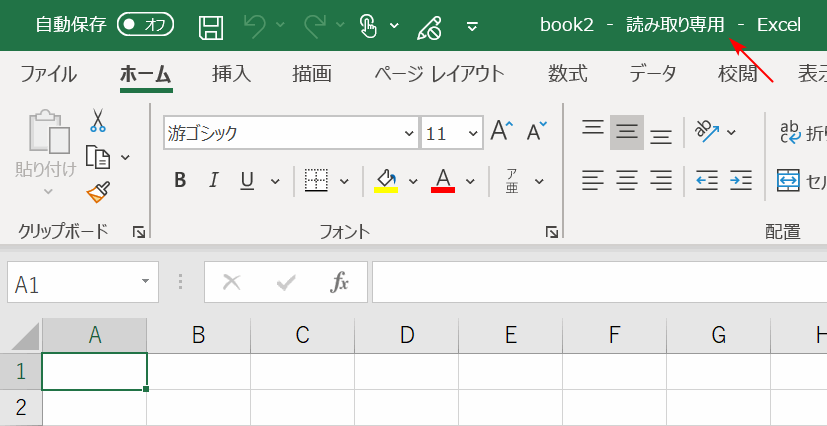Open the Undo history dropdown
The height and width of the screenshot is (426, 827).
click(280, 25)
